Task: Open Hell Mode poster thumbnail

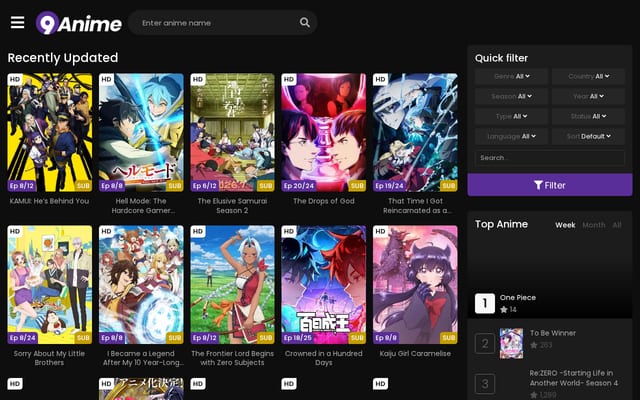Action: tap(141, 132)
